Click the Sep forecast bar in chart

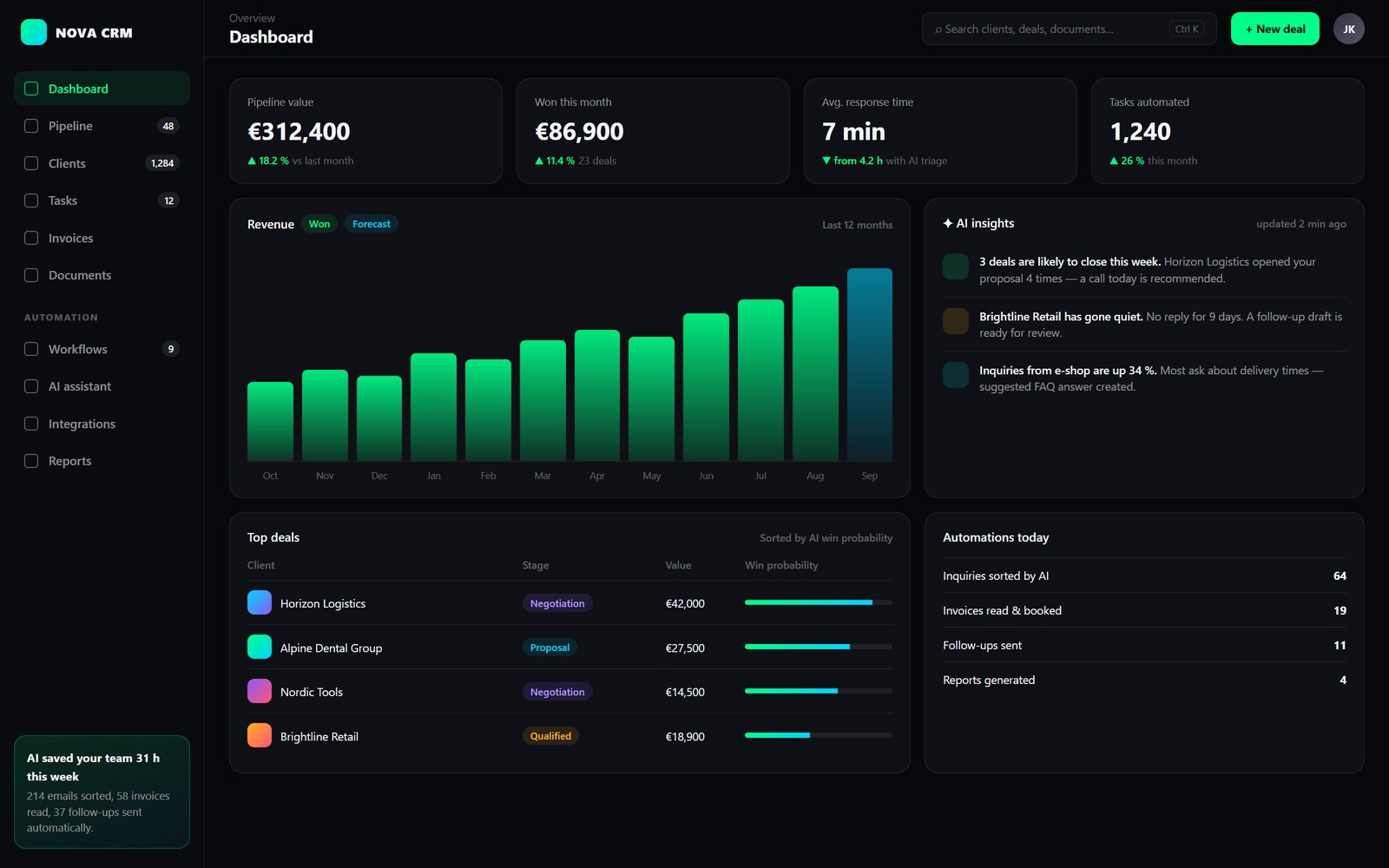pyautogui.click(x=870, y=365)
